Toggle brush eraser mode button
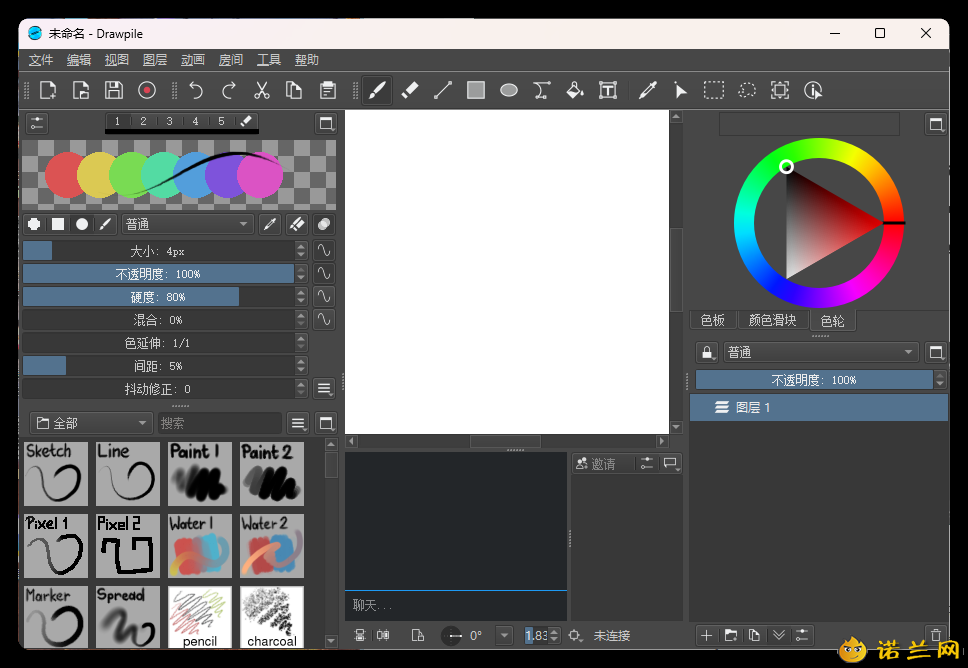 coord(297,224)
